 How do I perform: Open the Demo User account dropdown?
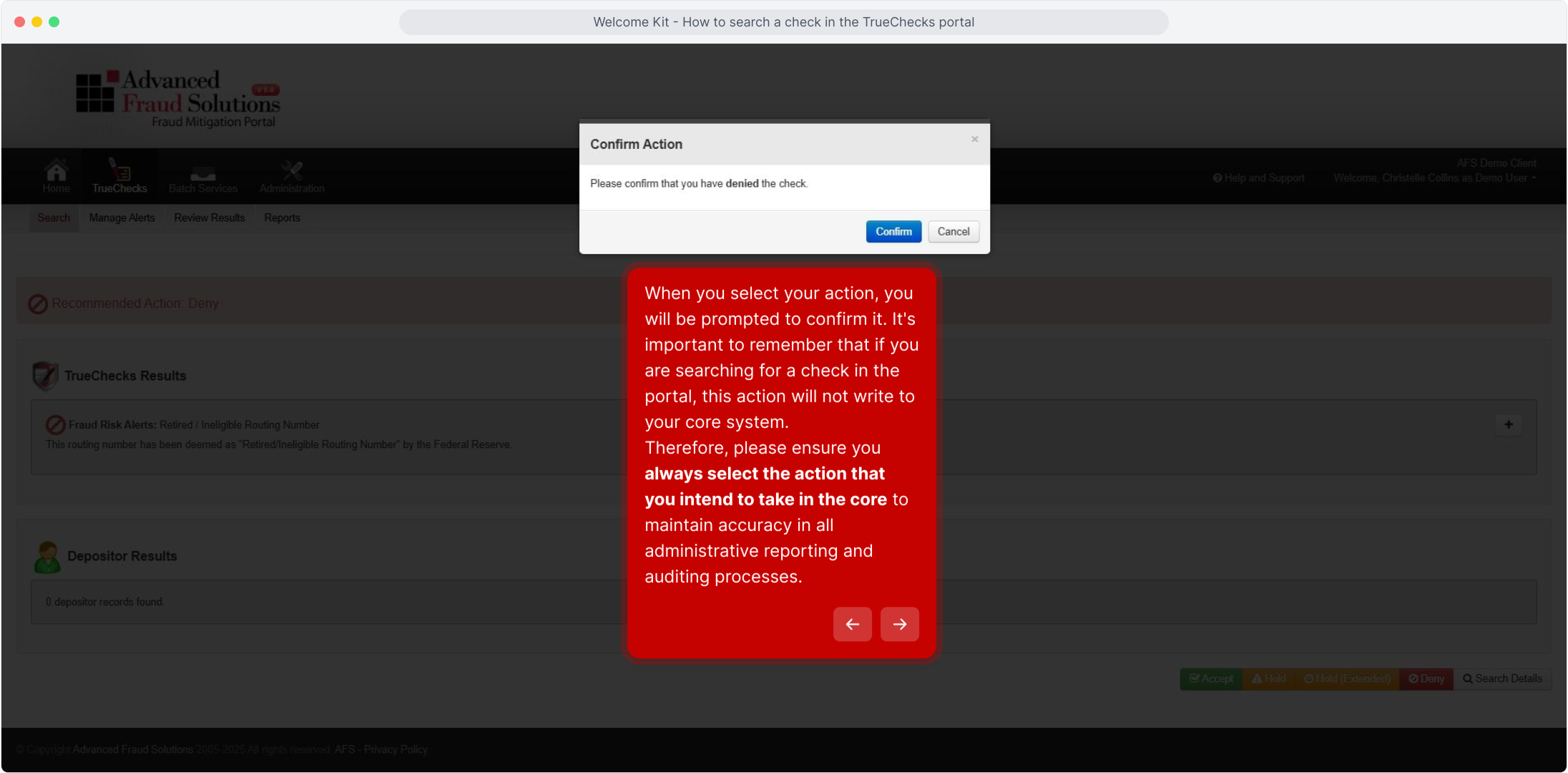pyautogui.click(x=1435, y=178)
